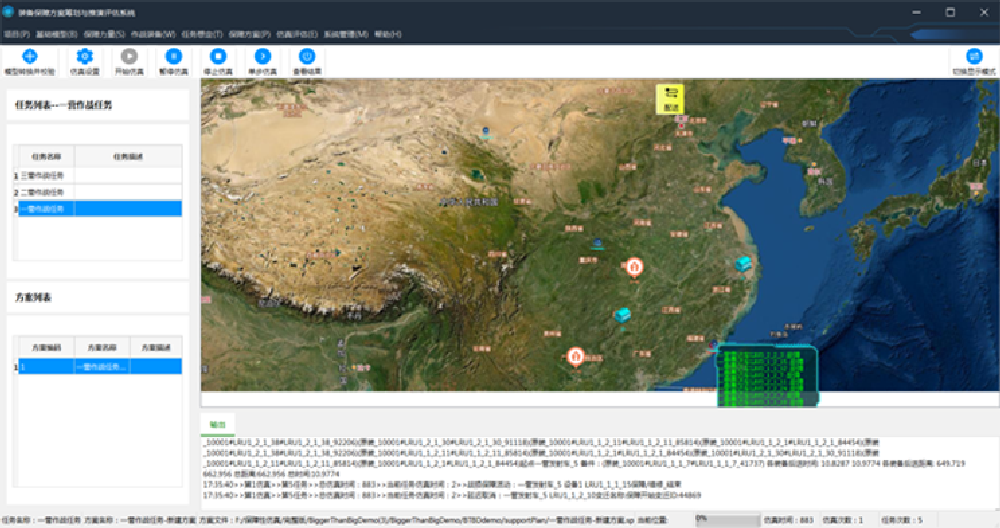Stop simulation with 停止仿真 icon
1000x528 pixels.
[217, 57]
